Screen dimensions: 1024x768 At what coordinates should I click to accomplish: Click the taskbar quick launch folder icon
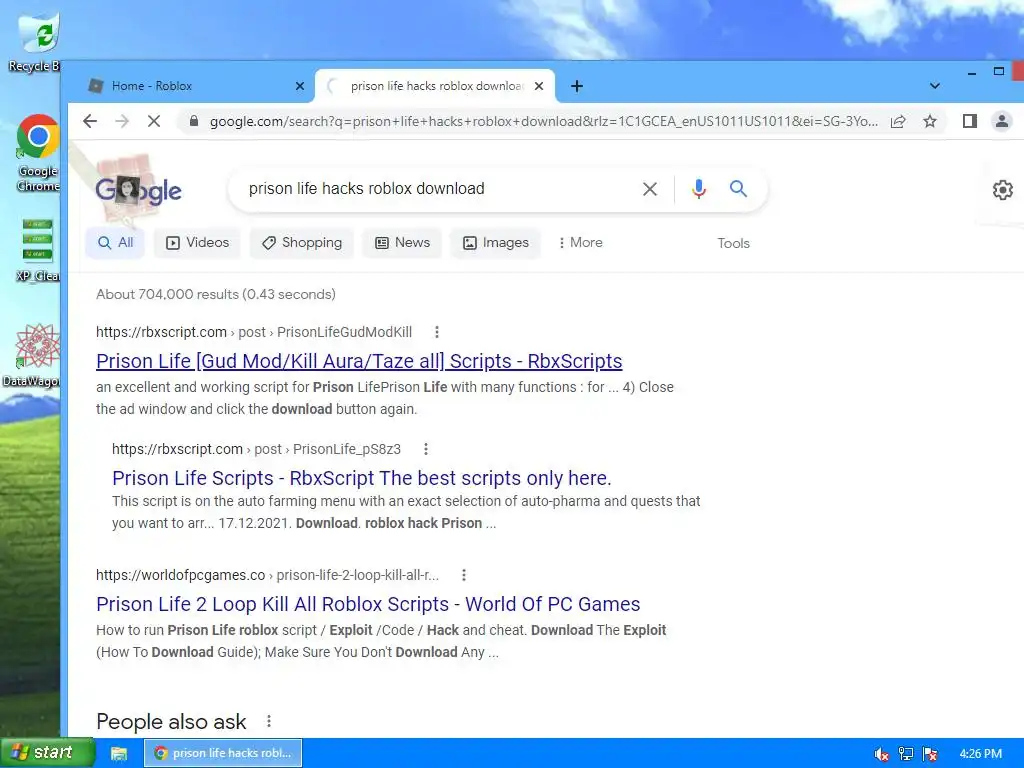click(119, 754)
